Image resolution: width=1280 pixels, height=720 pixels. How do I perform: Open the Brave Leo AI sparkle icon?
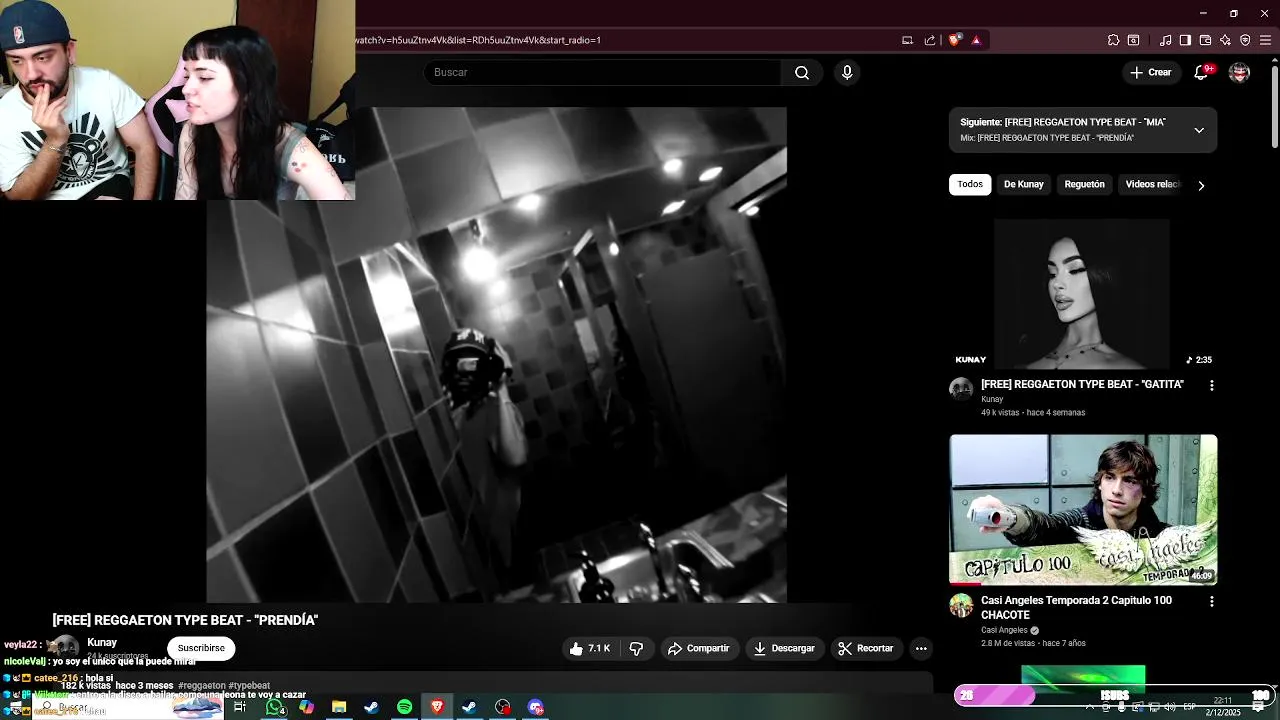tap(1225, 40)
